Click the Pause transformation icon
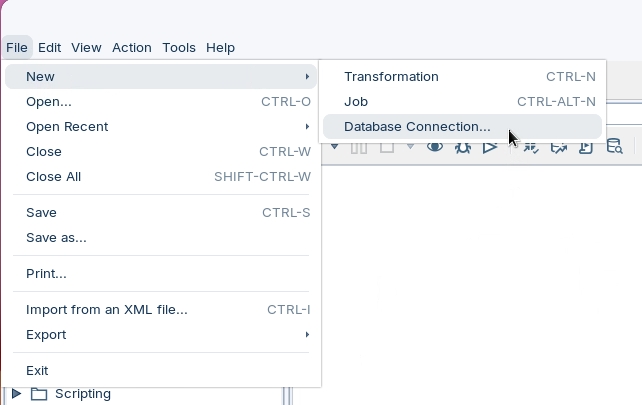642x405 pixels. pos(359,147)
